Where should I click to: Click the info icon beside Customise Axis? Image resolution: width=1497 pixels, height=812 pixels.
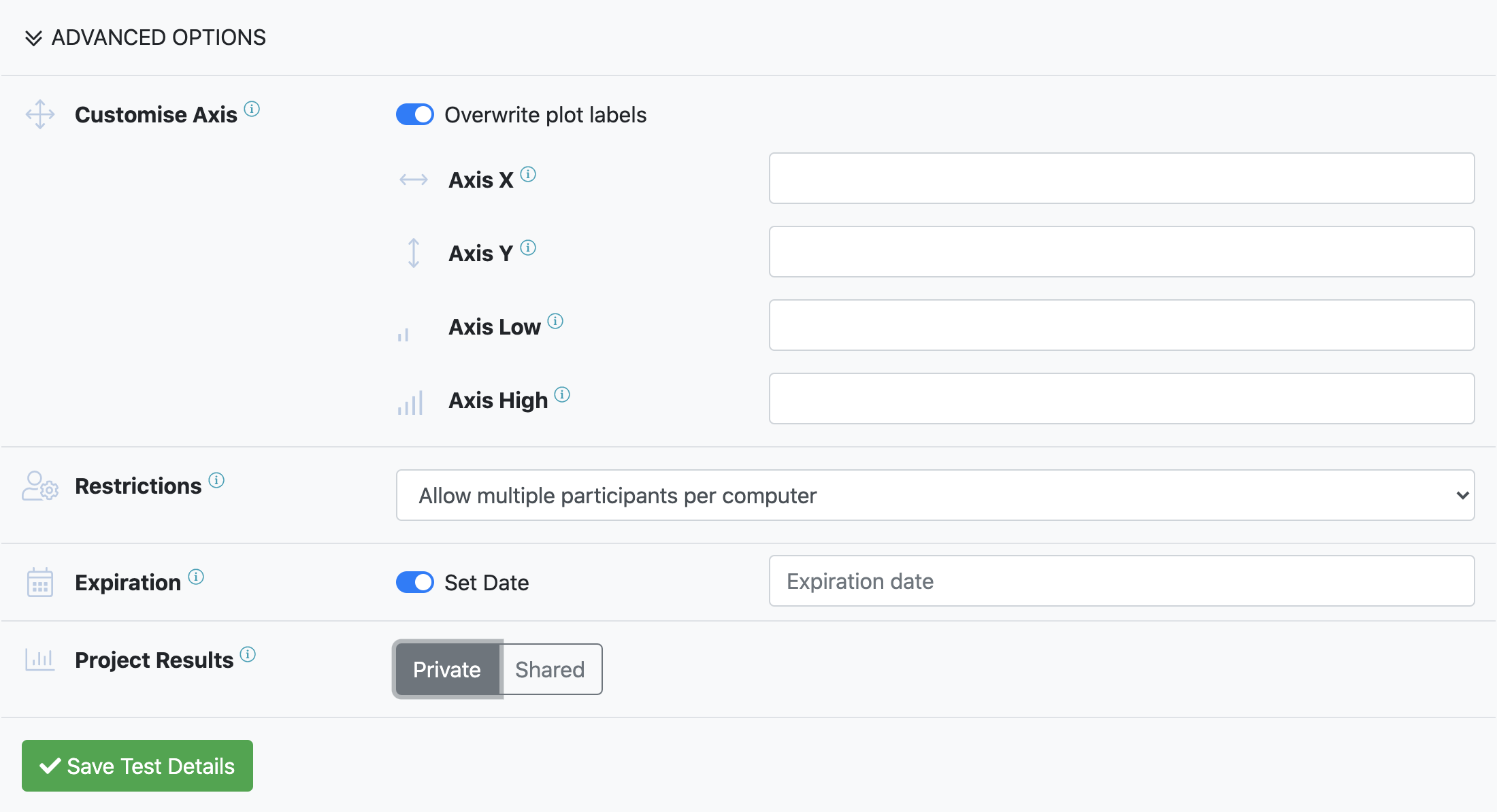click(x=252, y=109)
